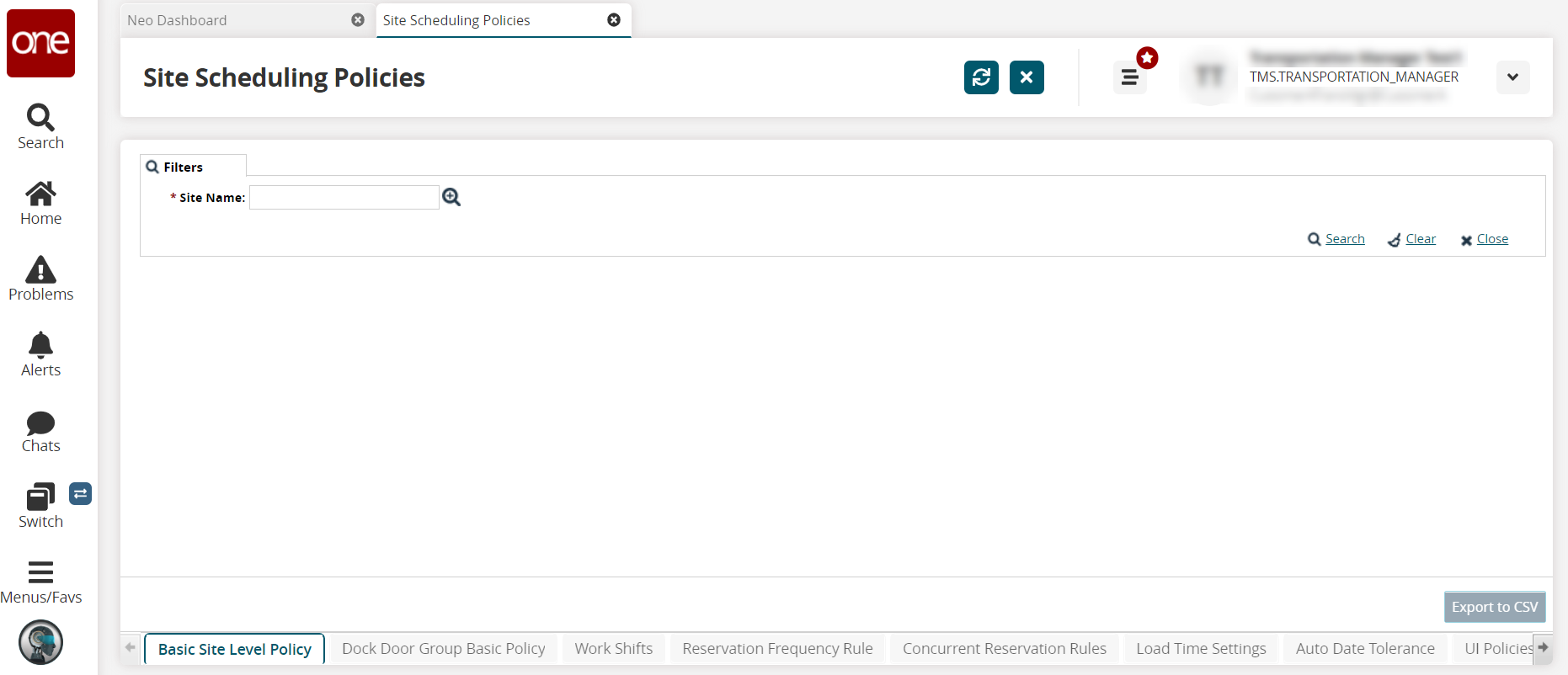Open Reservation Frequency Rule tab
The width and height of the screenshot is (1568, 675).
777,649
